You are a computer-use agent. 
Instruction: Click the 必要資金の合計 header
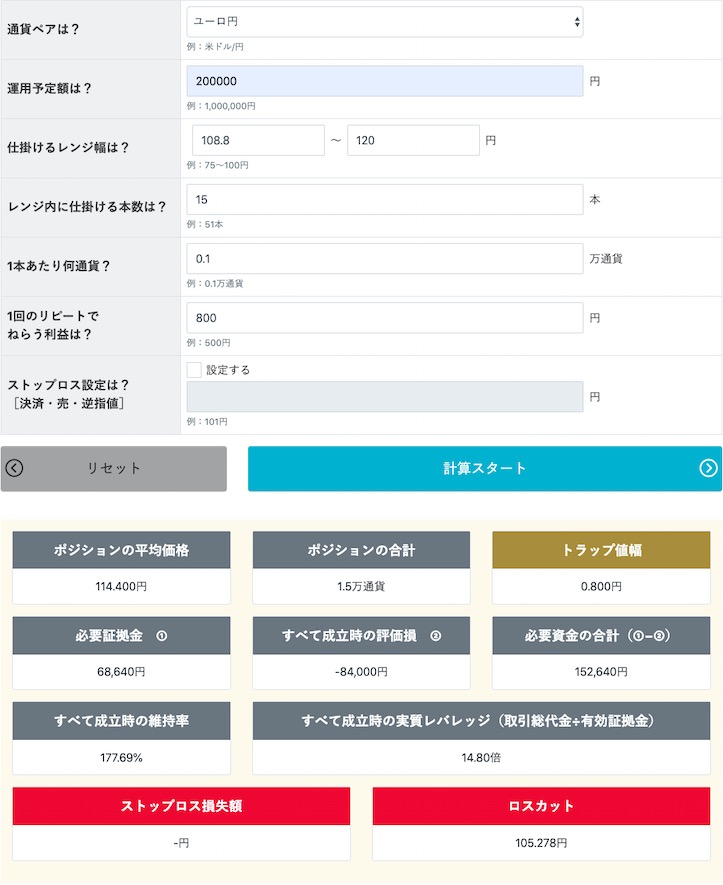601,636
